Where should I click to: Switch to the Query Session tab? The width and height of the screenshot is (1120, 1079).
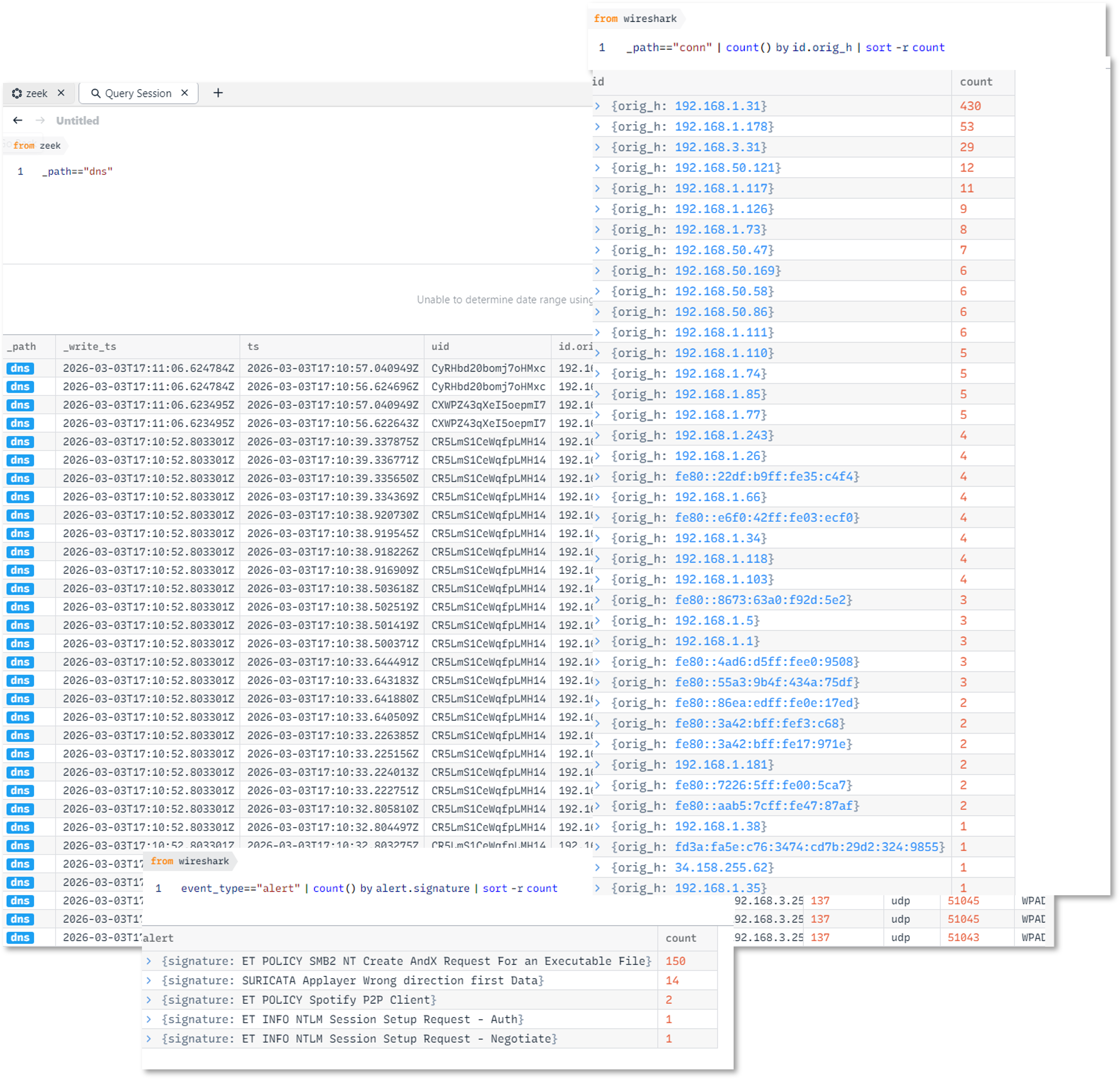coord(138,93)
